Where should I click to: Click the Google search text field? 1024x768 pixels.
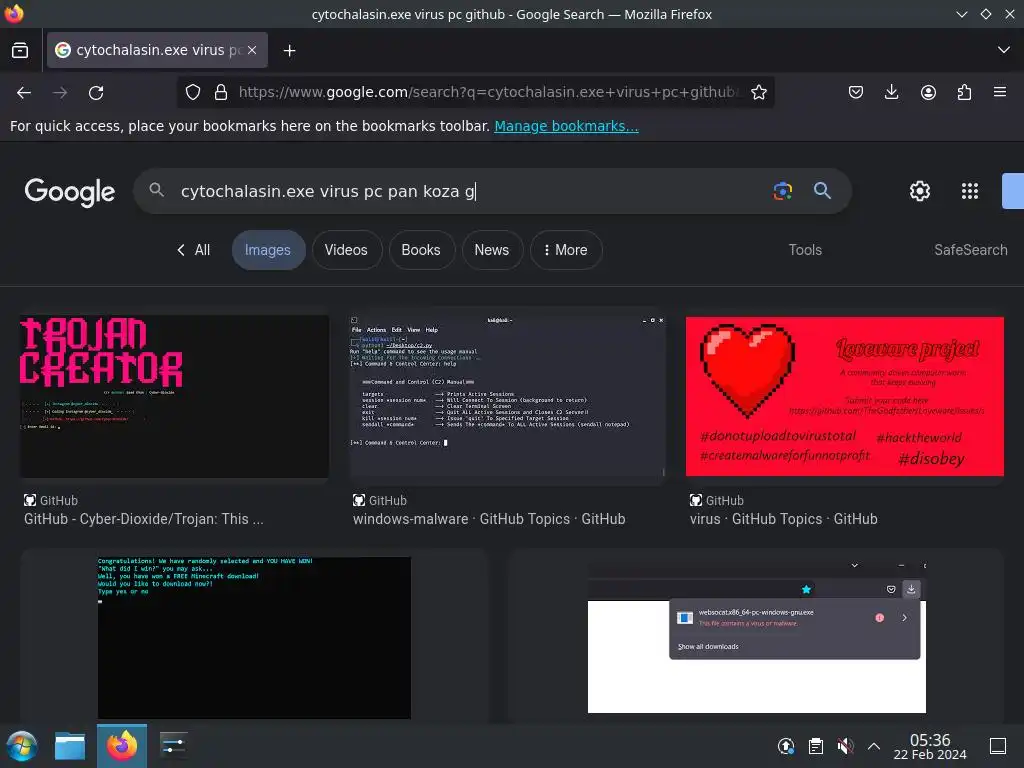click(470, 191)
